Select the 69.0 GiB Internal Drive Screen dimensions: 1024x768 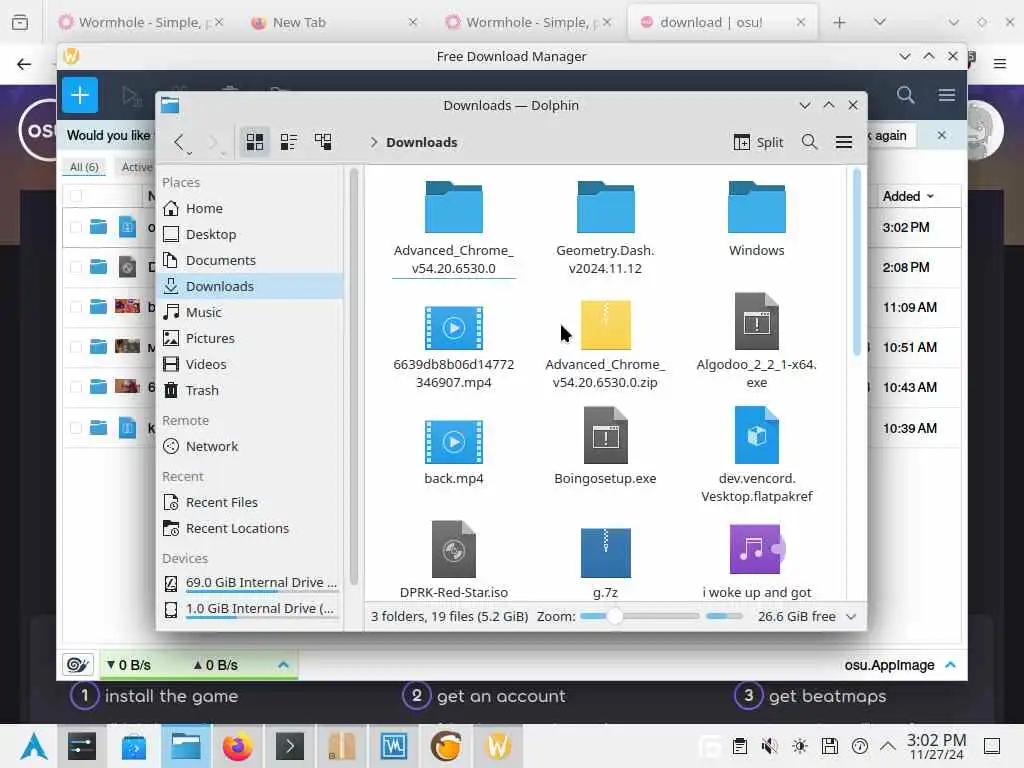tap(251, 583)
